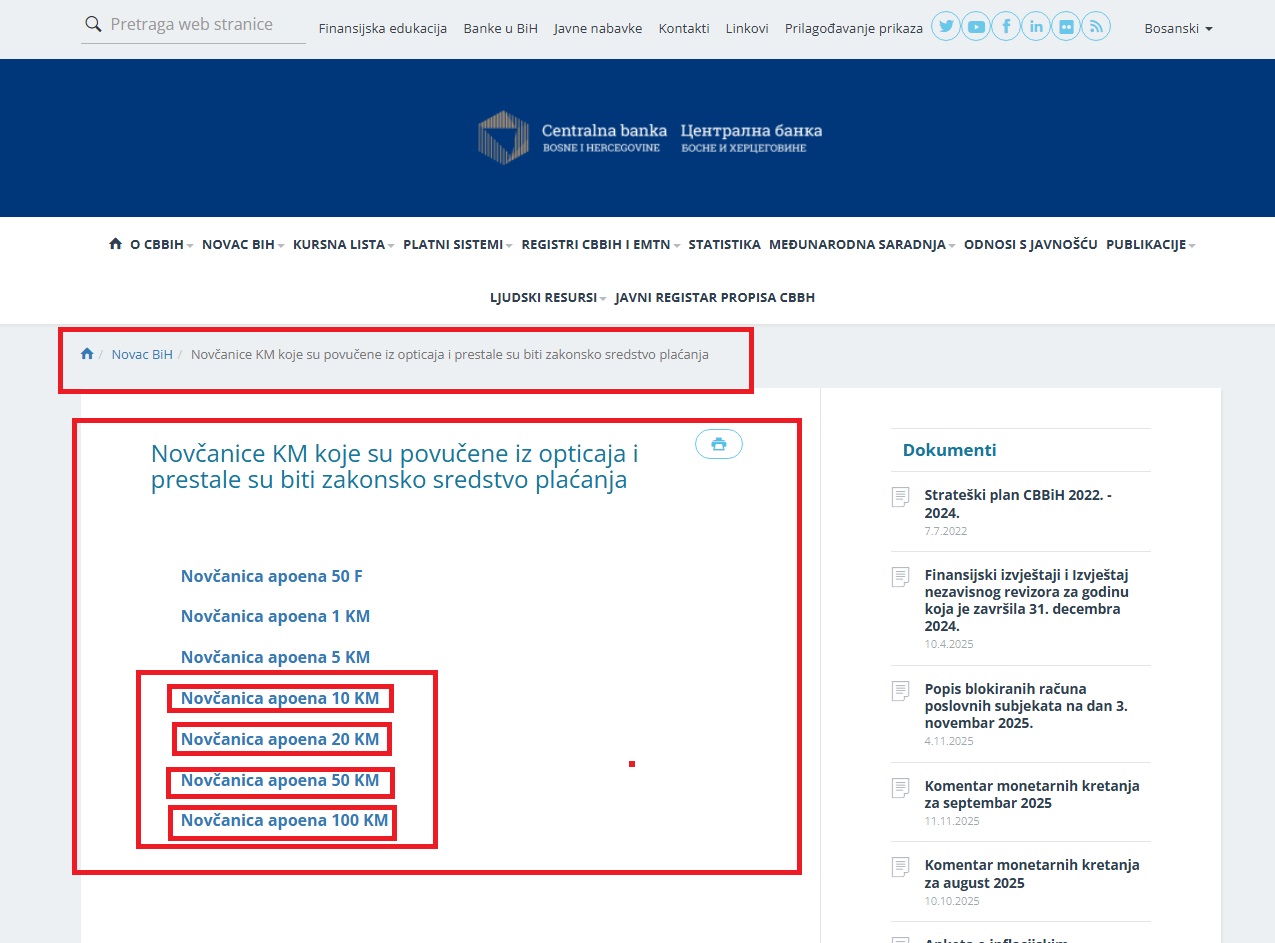Open the LinkedIn icon link

pyautogui.click(x=1036, y=27)
